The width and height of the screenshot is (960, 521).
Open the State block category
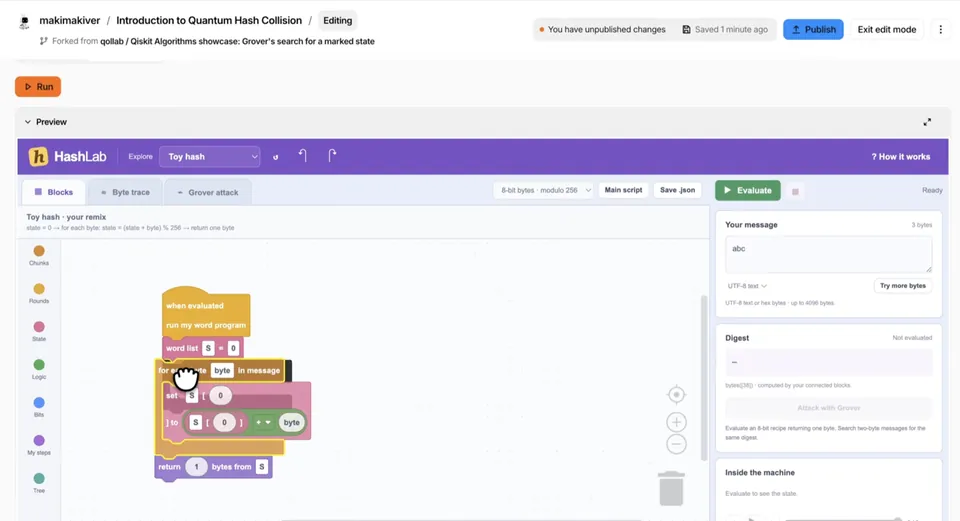coord(39,331)
